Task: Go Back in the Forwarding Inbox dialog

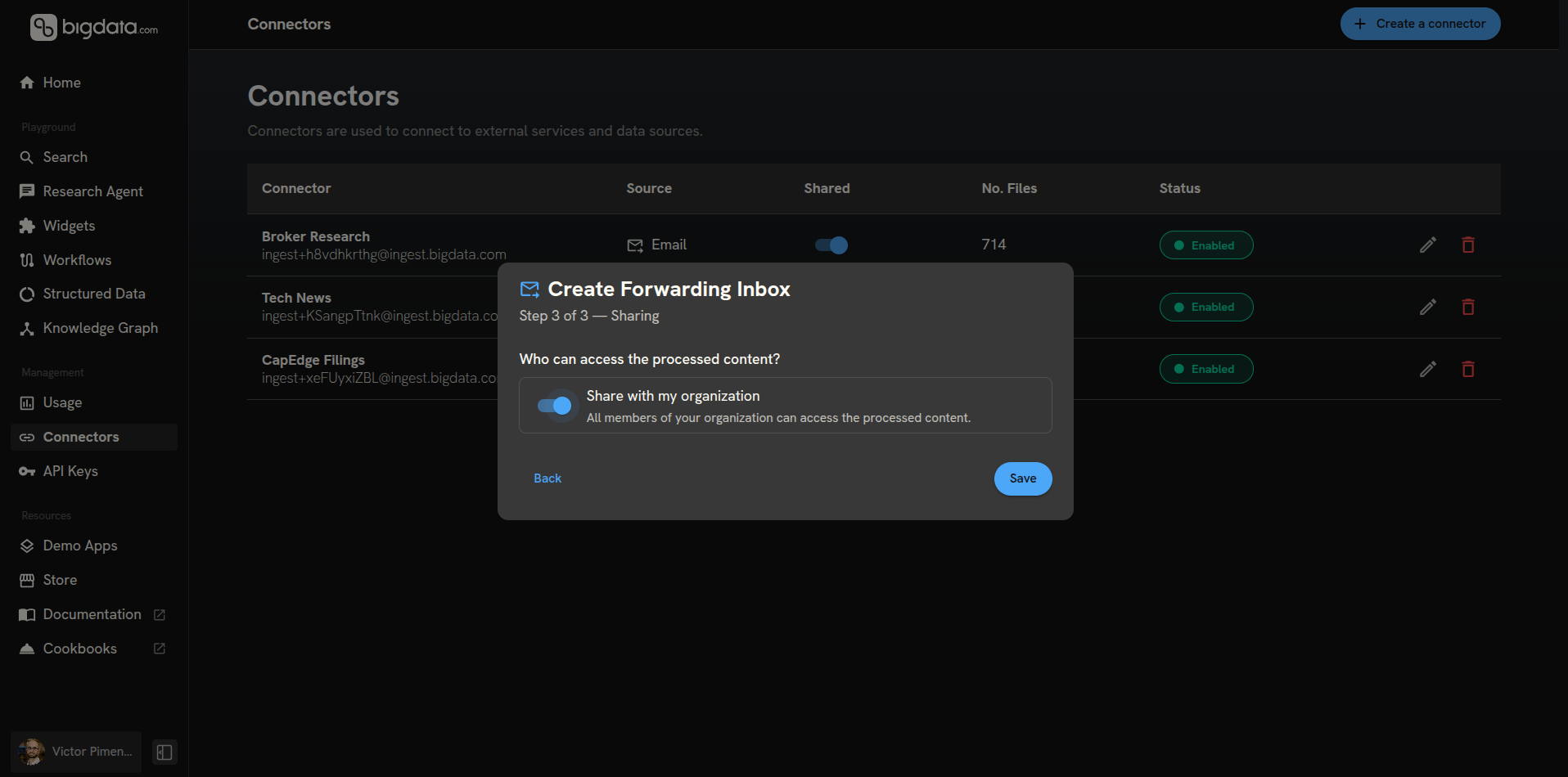Action: coord(547,478)
